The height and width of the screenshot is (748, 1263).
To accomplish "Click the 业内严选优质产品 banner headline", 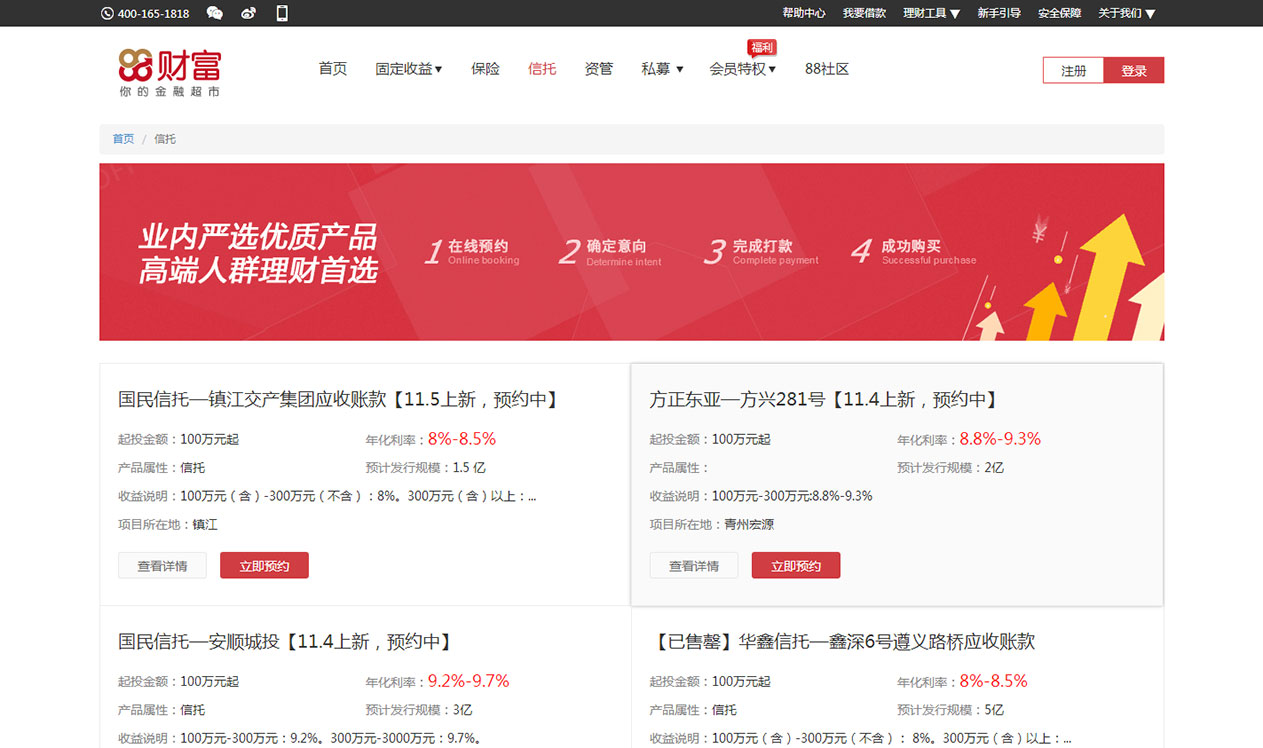I will coord(258,237).
